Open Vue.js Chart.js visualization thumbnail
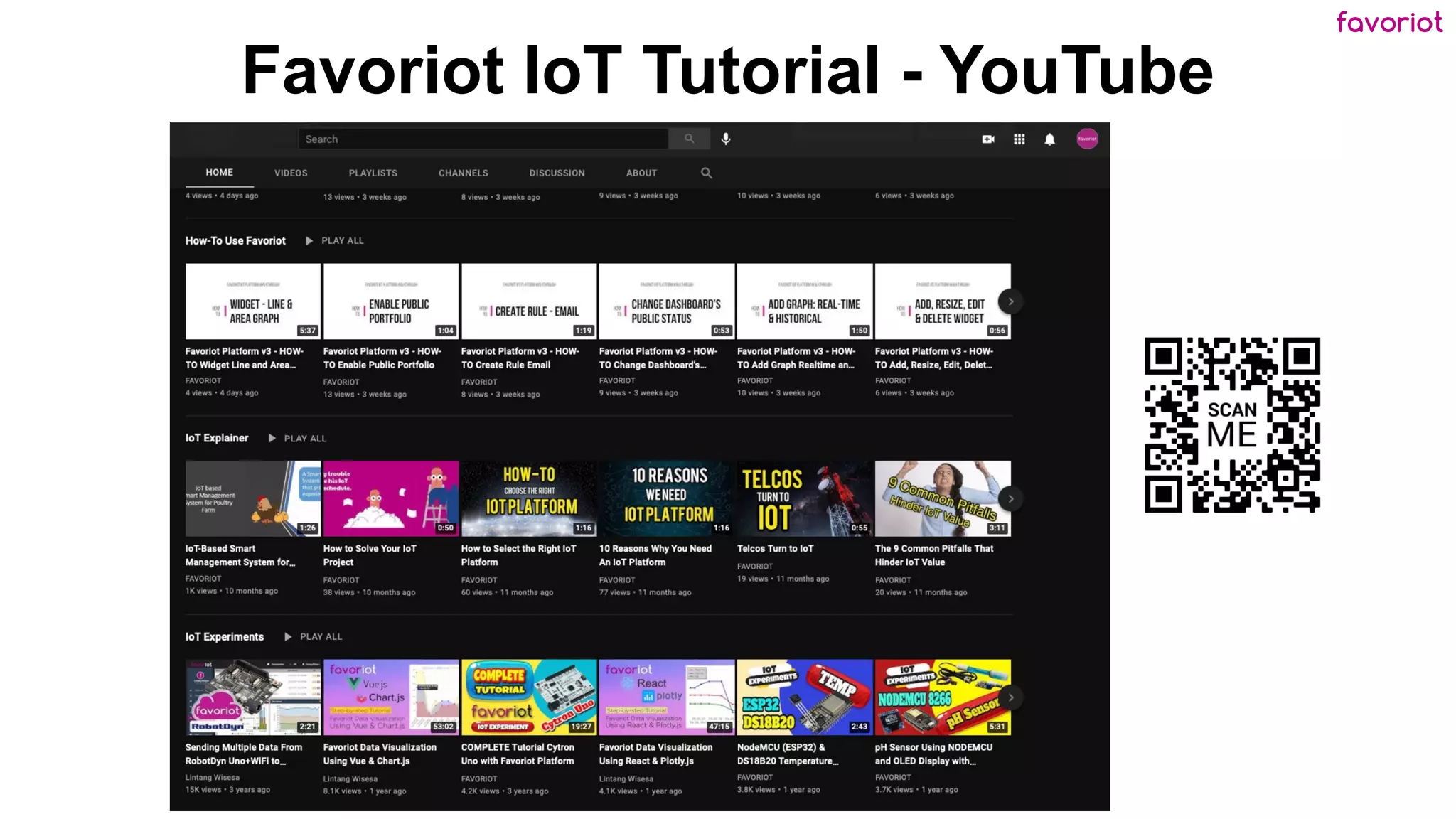 point(390,697)
